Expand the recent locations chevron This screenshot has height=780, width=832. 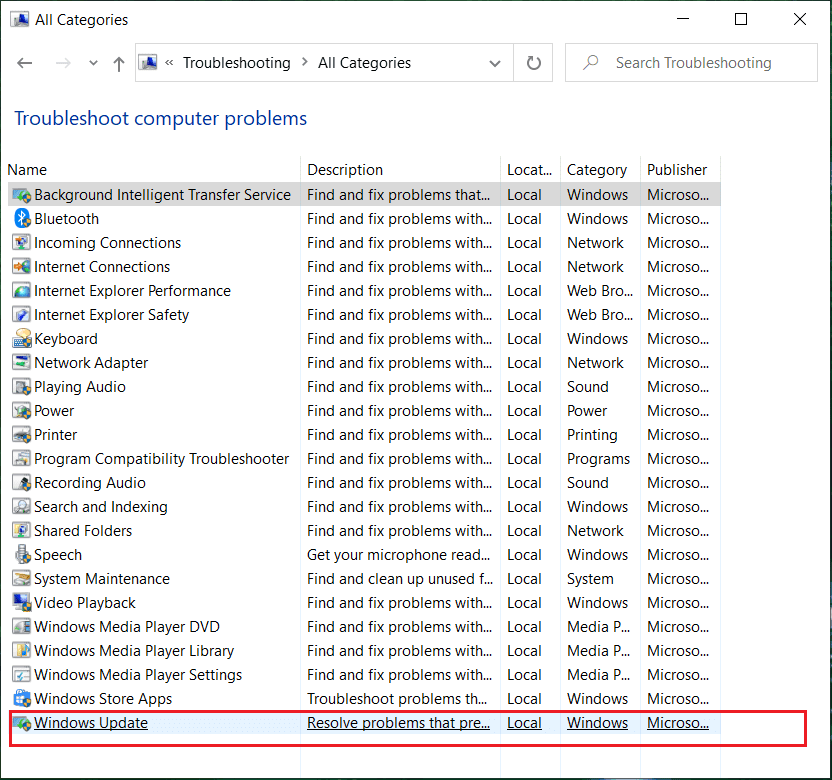click(92, 62)
